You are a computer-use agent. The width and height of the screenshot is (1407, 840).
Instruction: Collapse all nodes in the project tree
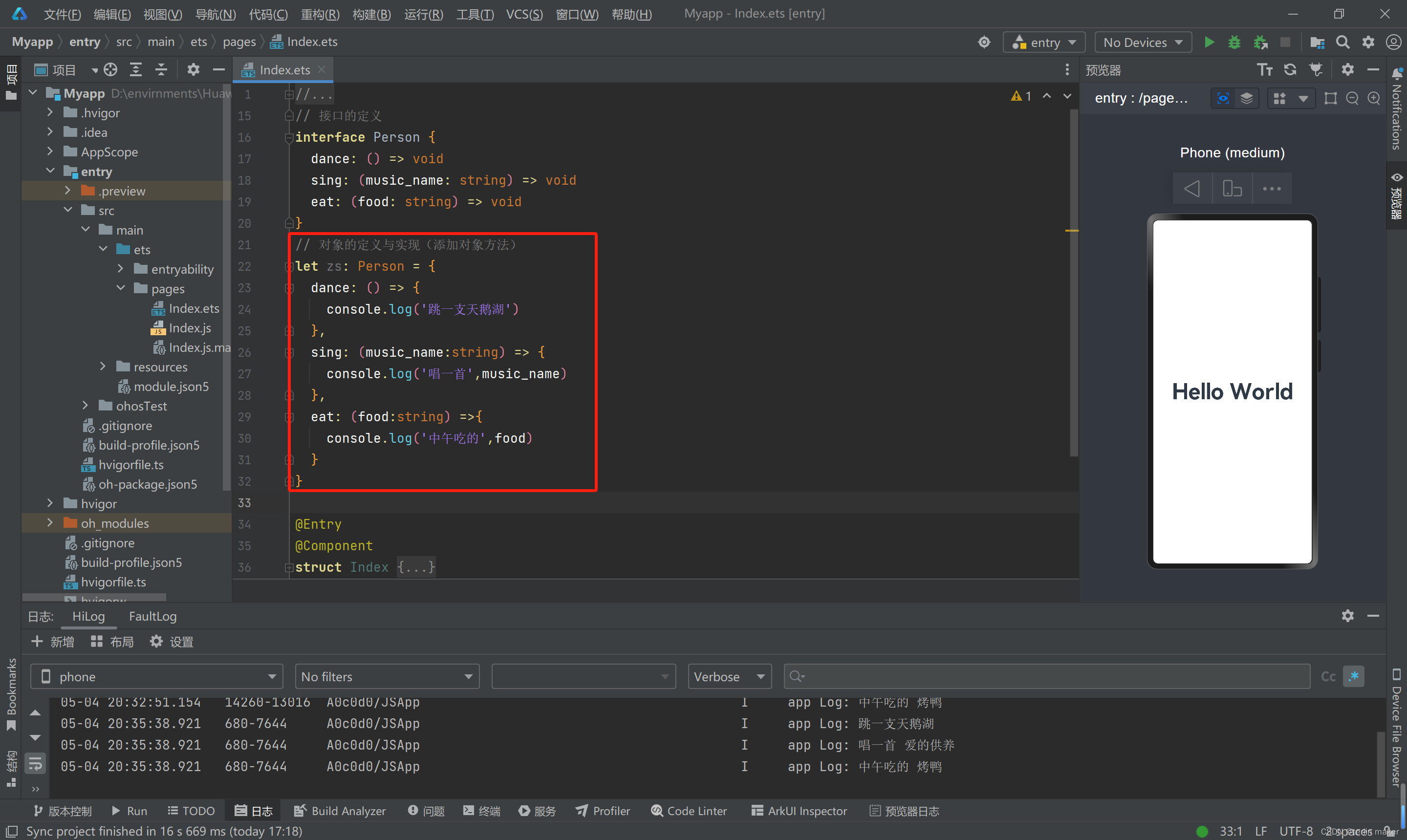point(161,69)
